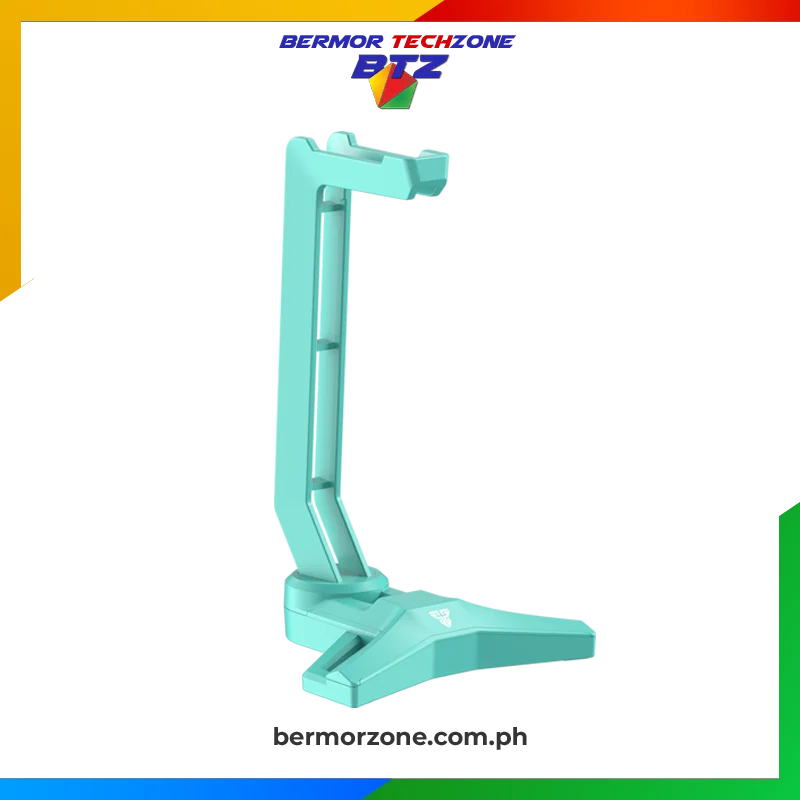Click the blurred caption text below stand
The width and height of the screenshot is (800, 800).
click(398, 739)
